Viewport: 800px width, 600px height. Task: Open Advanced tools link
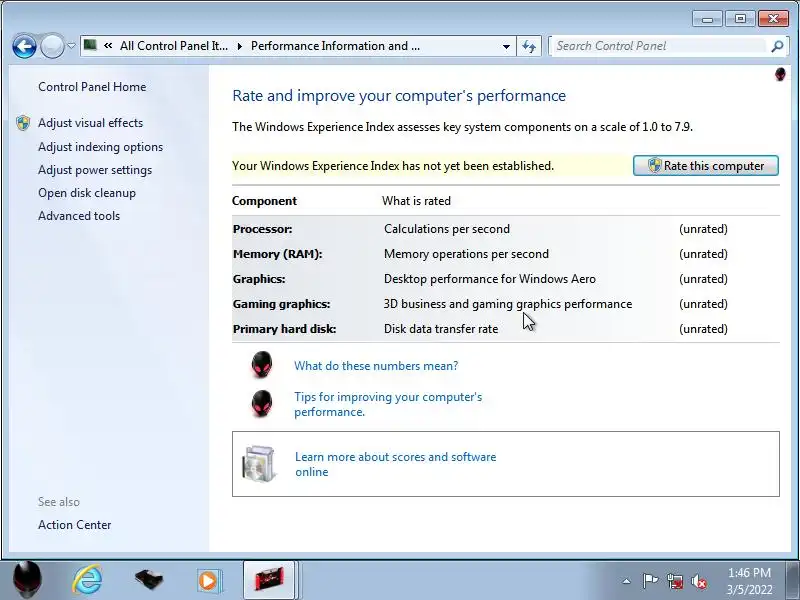(x=79, y=216)
